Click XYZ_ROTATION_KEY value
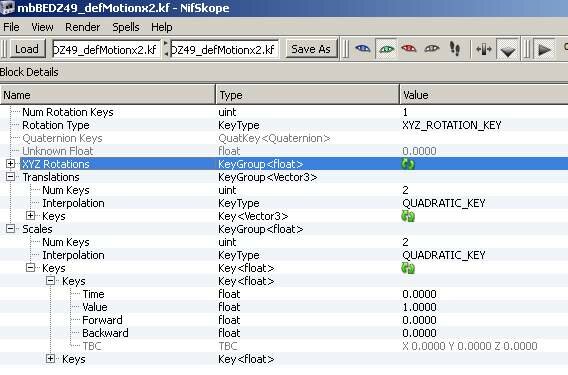Viewport: 568px width, 375px height. (452, 125)
